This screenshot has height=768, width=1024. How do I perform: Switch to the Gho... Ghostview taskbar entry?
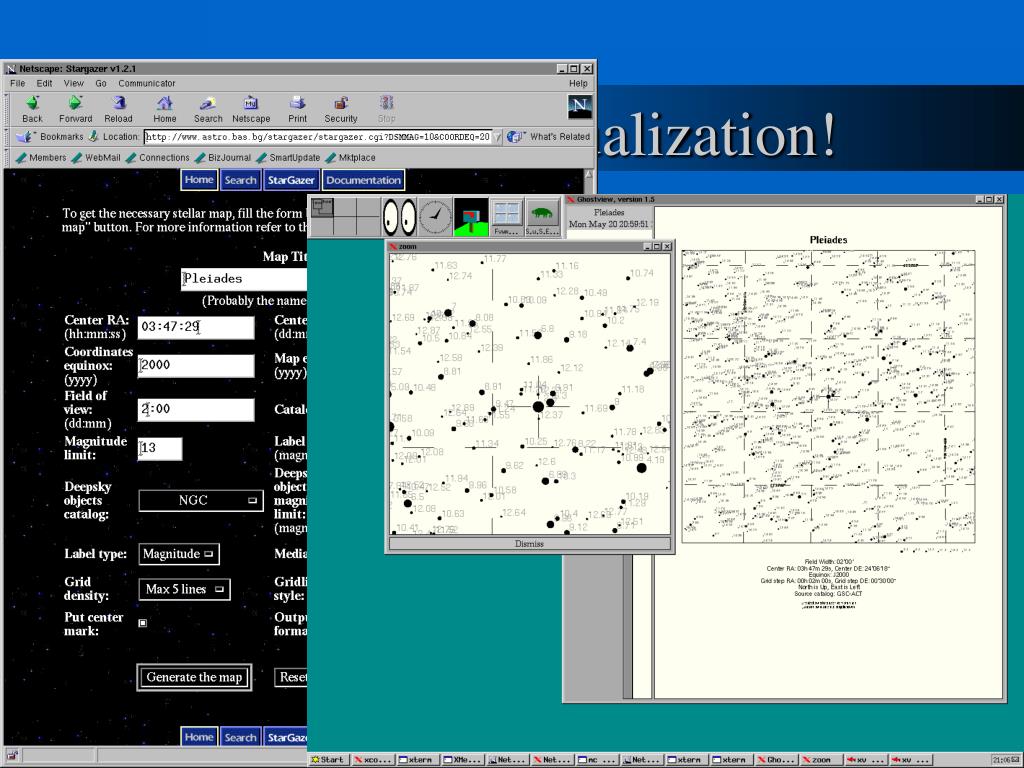click(776, 760)
